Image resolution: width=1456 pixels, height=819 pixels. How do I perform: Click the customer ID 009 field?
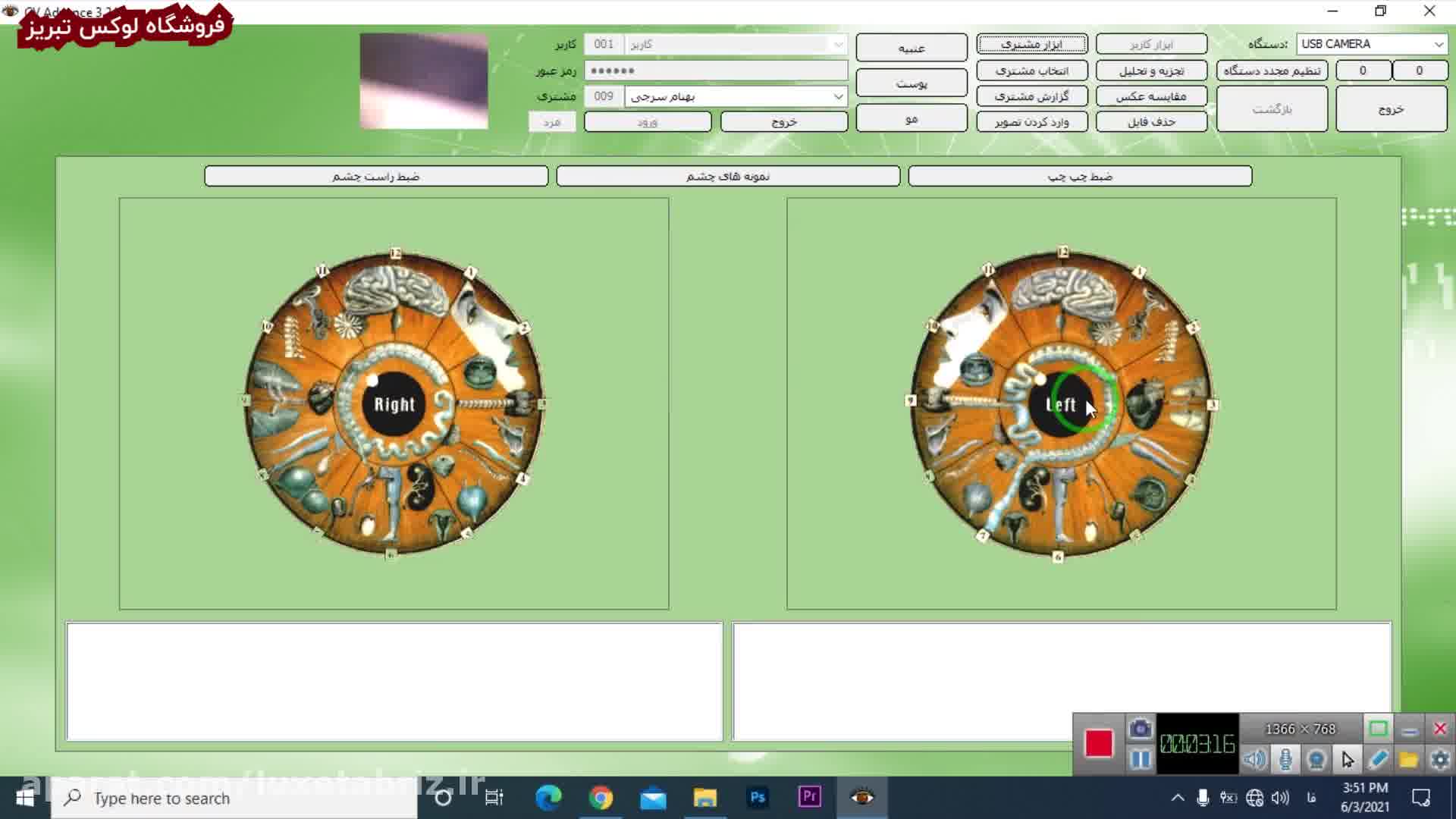coord(604,96)
